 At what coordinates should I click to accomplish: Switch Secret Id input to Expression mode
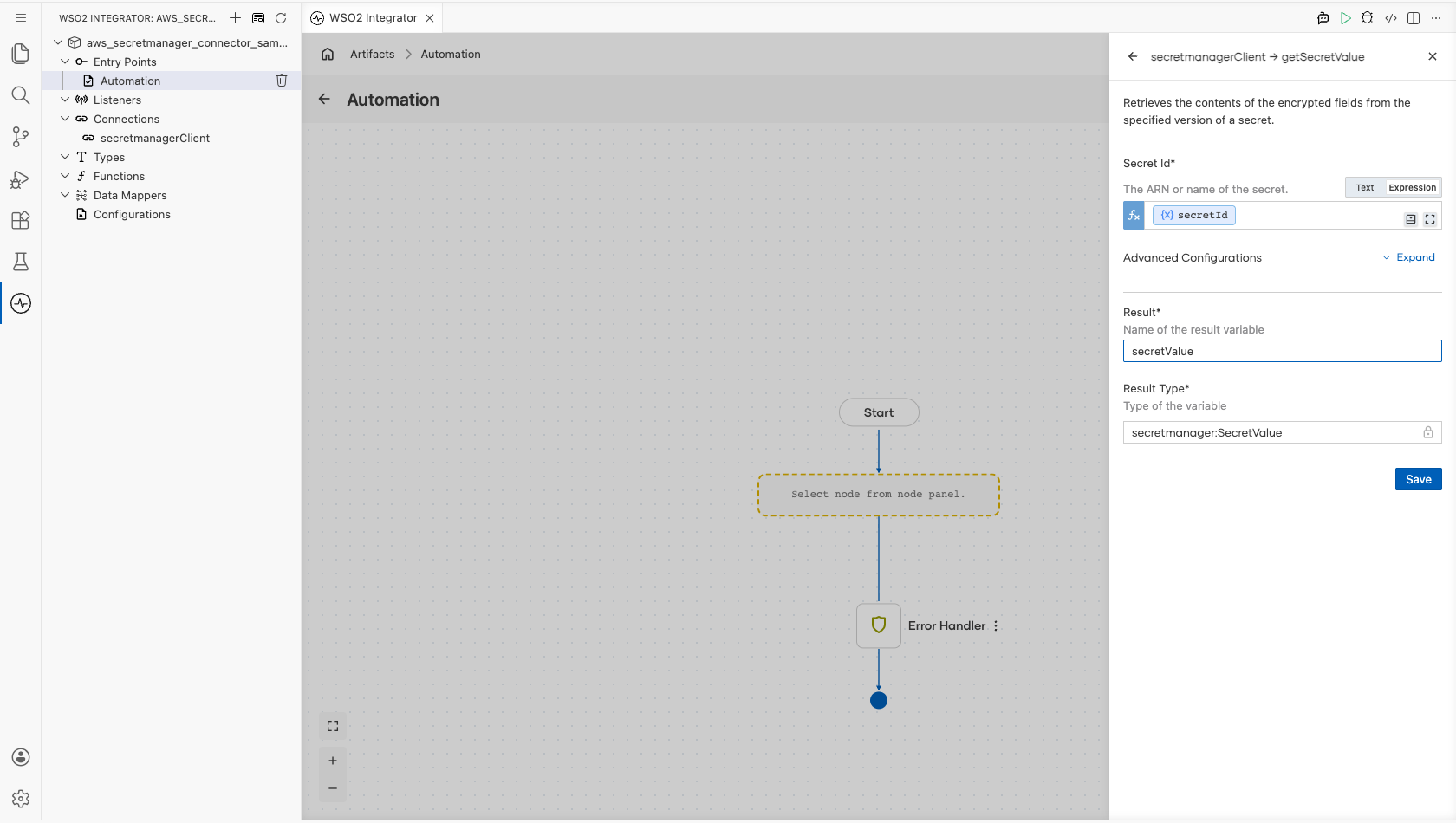pos(1412,187)
